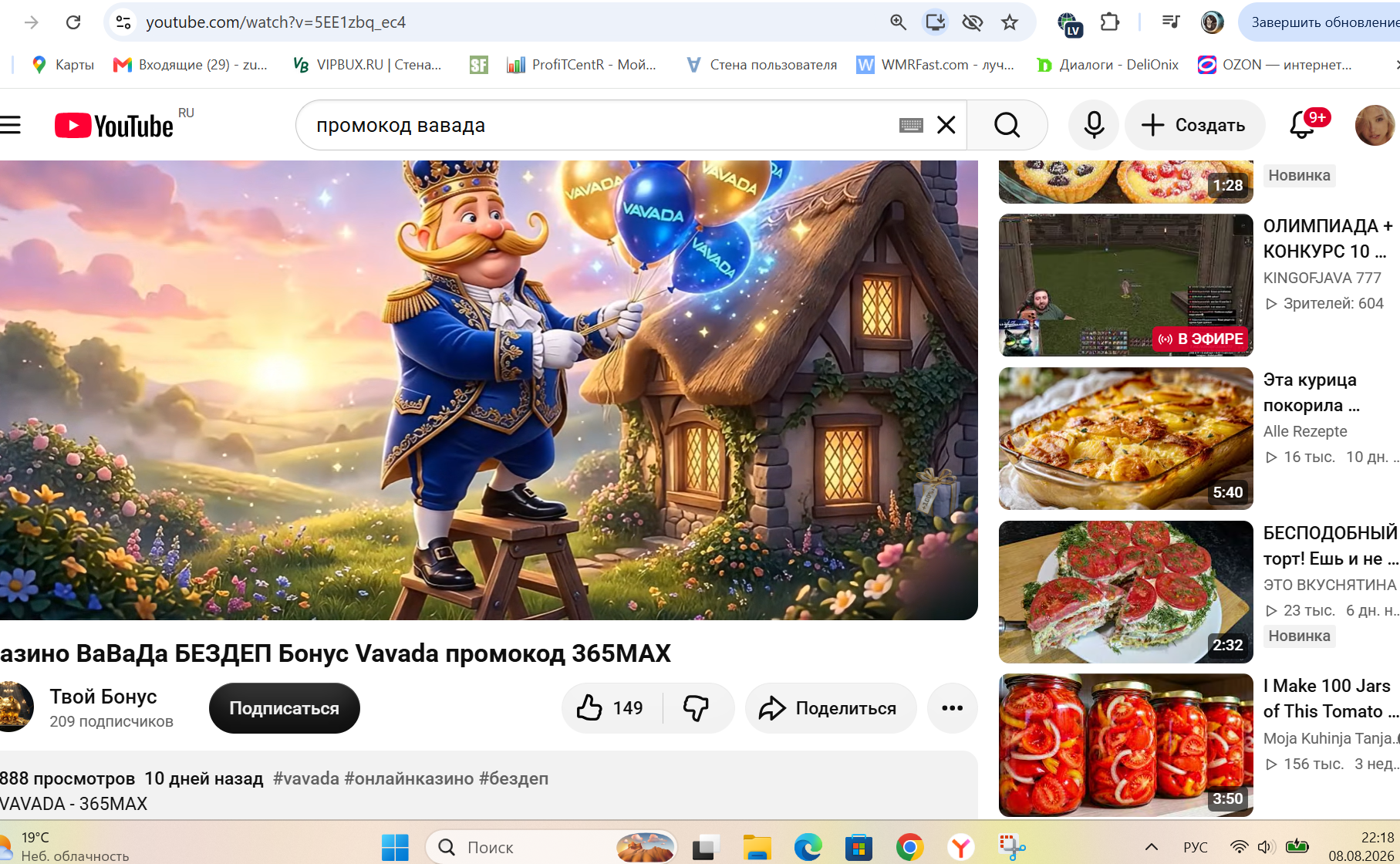Open YouTube notifications bell
The height and width of the screenshot is (864, 1400).
(x=1303, y=125)
